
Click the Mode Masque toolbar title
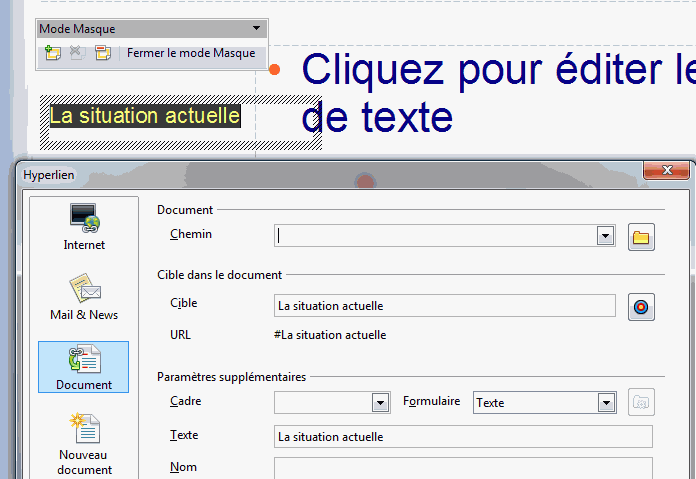pyautogui.click(x=77, y=29)
